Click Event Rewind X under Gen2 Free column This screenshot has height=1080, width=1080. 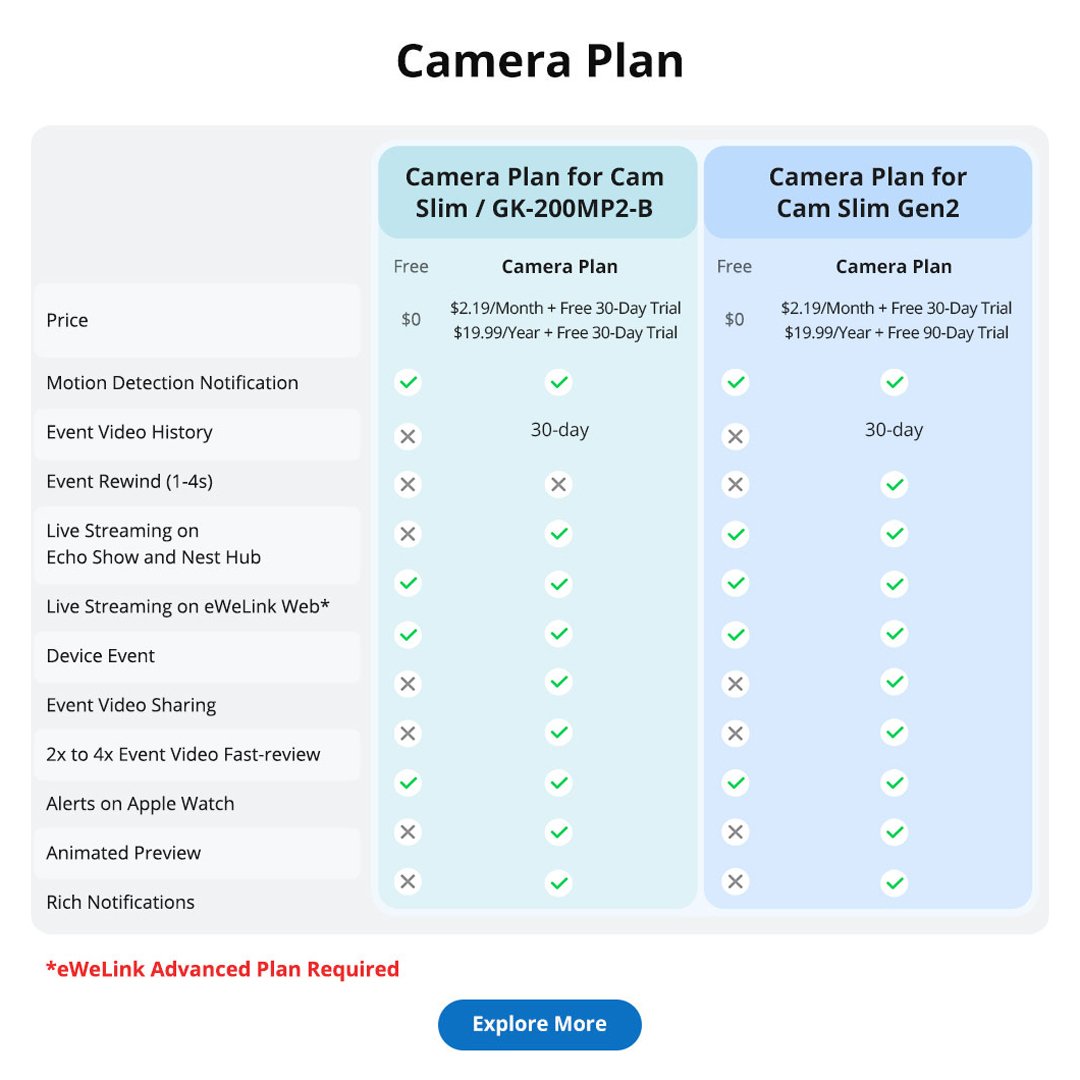735,485
